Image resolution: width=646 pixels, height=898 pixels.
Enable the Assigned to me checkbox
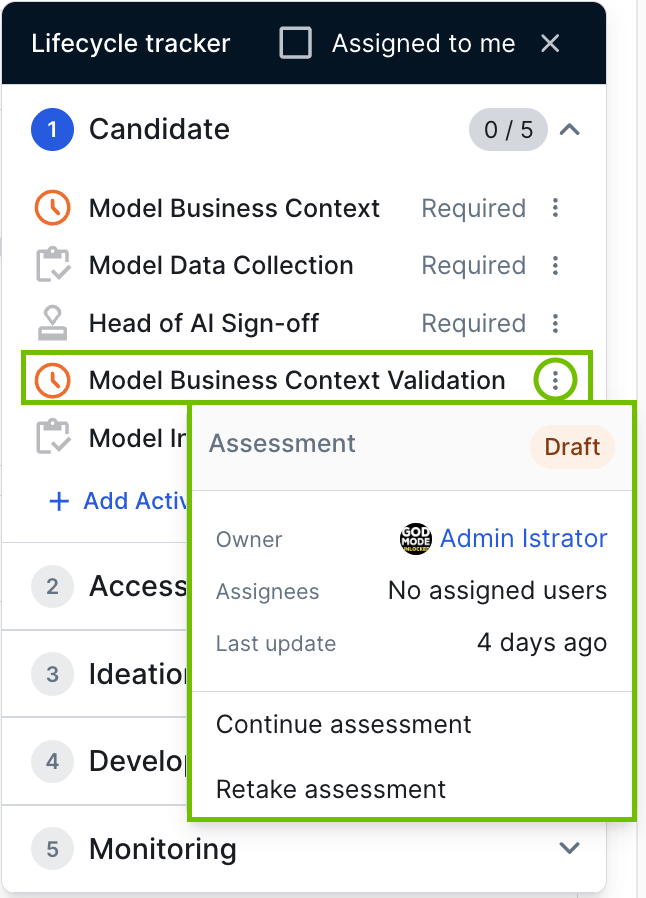click(x=295, y=43)
